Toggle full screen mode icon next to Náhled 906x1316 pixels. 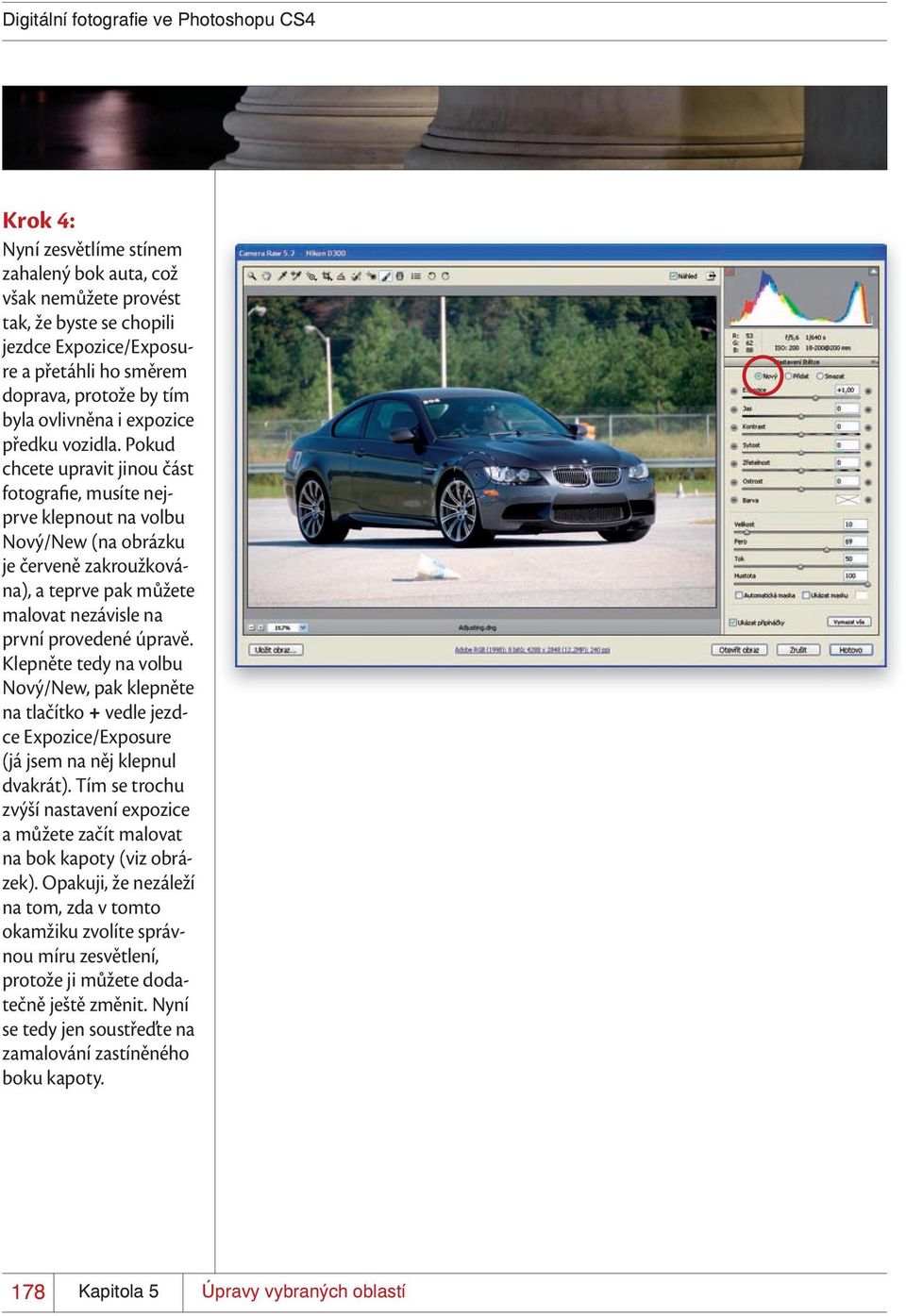pos(711,275)
